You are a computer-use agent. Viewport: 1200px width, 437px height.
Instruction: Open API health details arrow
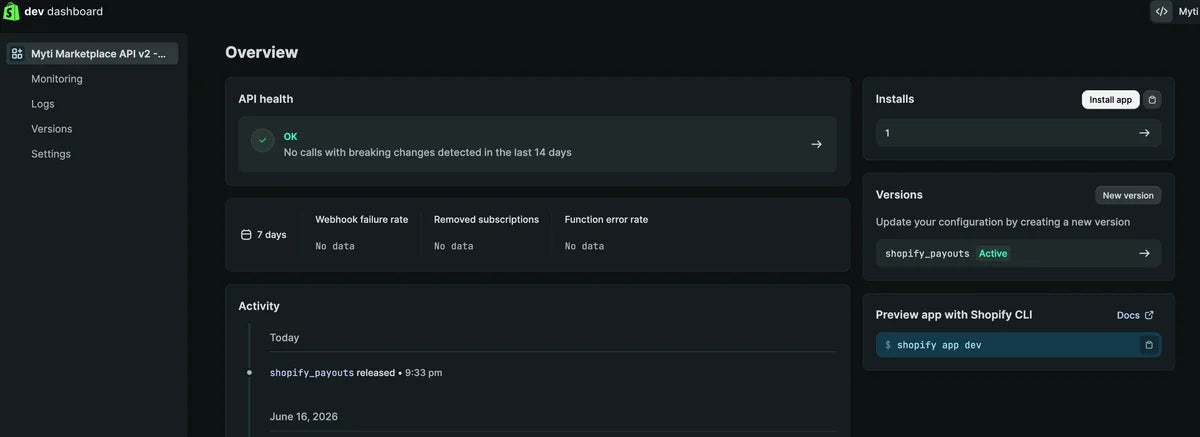click(x=816, y=144)
